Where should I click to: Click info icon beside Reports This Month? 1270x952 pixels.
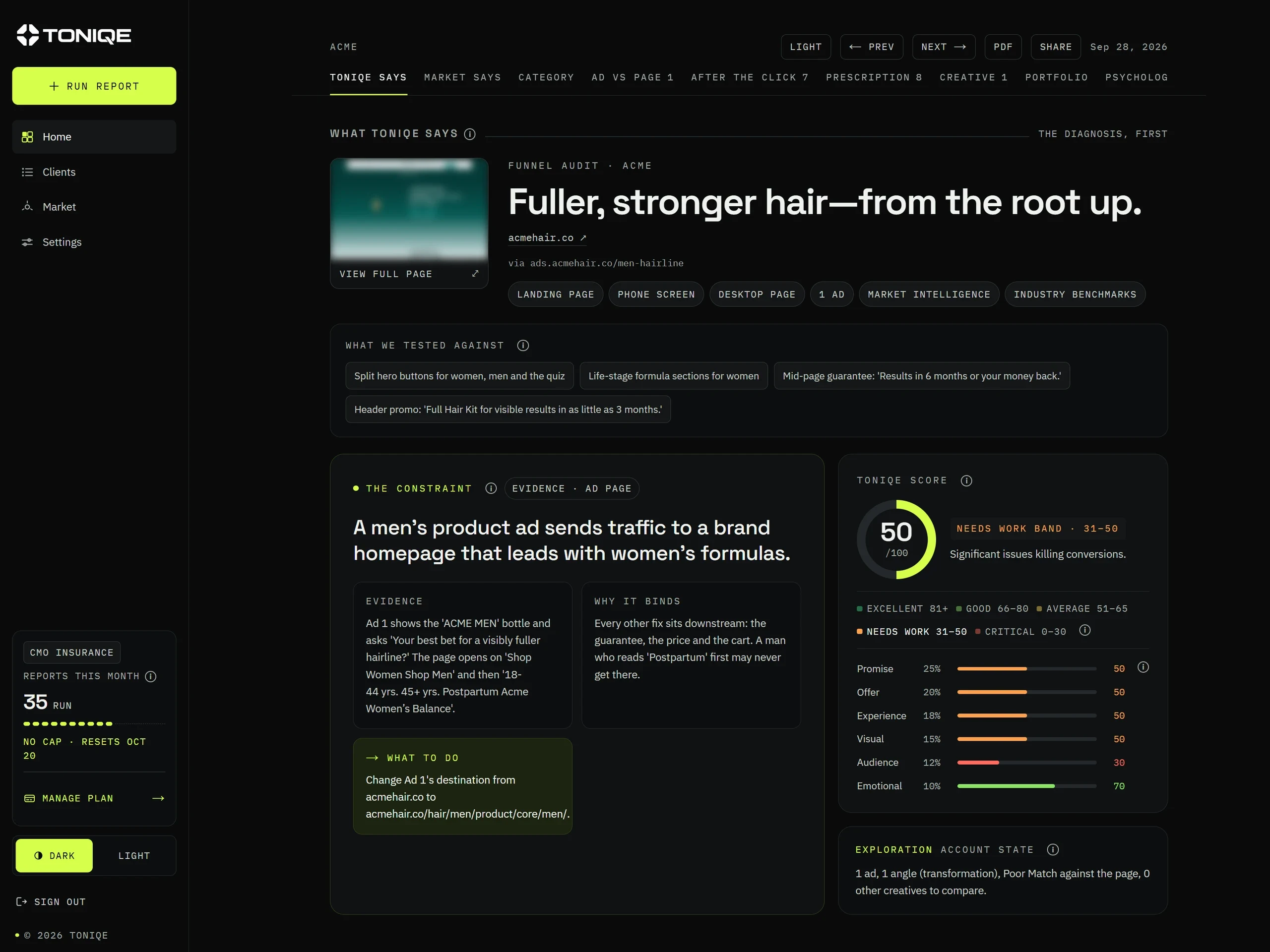(150, 676)
